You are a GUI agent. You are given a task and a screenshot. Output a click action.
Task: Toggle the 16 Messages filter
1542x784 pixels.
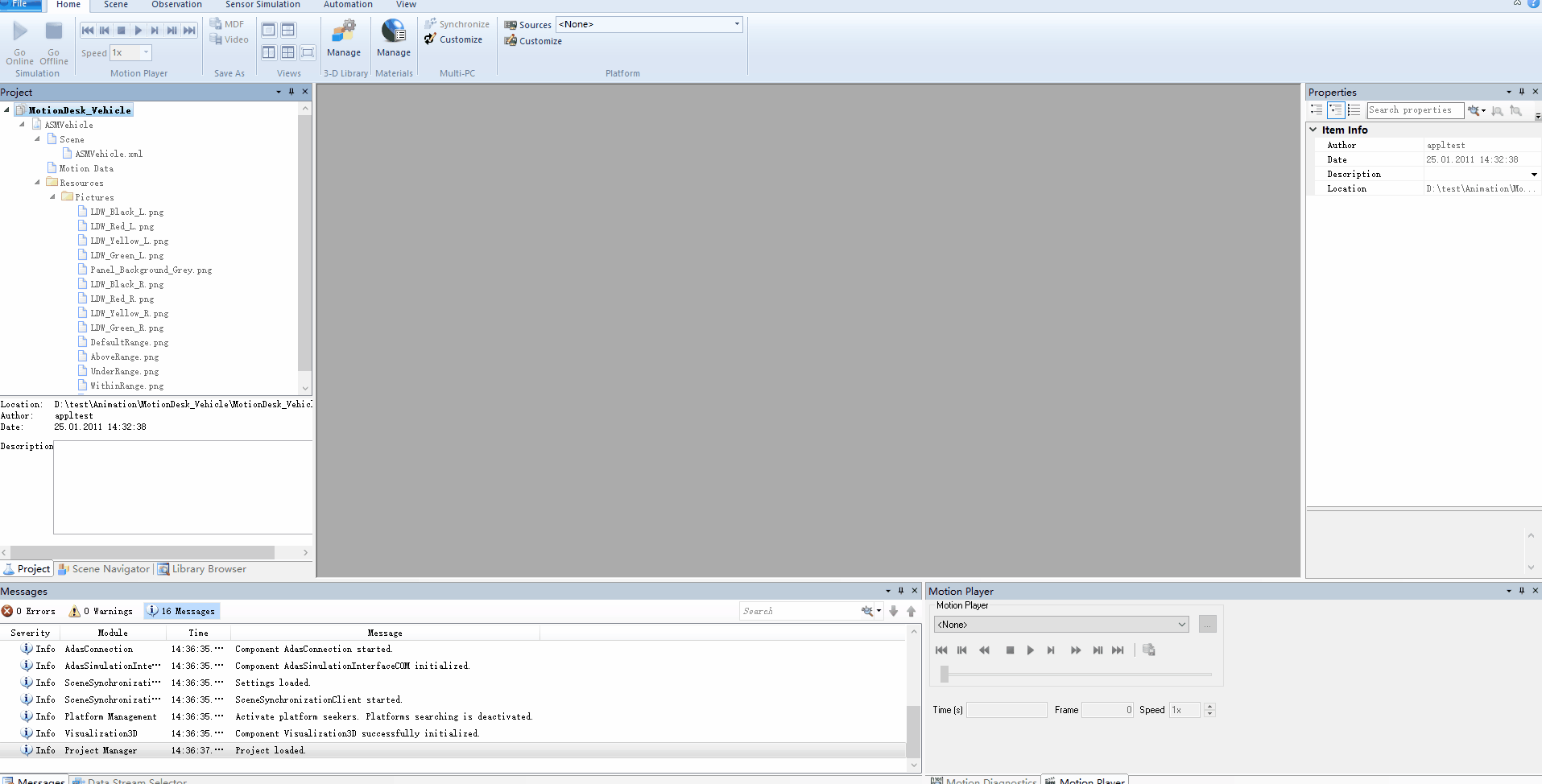click(182, 612)
